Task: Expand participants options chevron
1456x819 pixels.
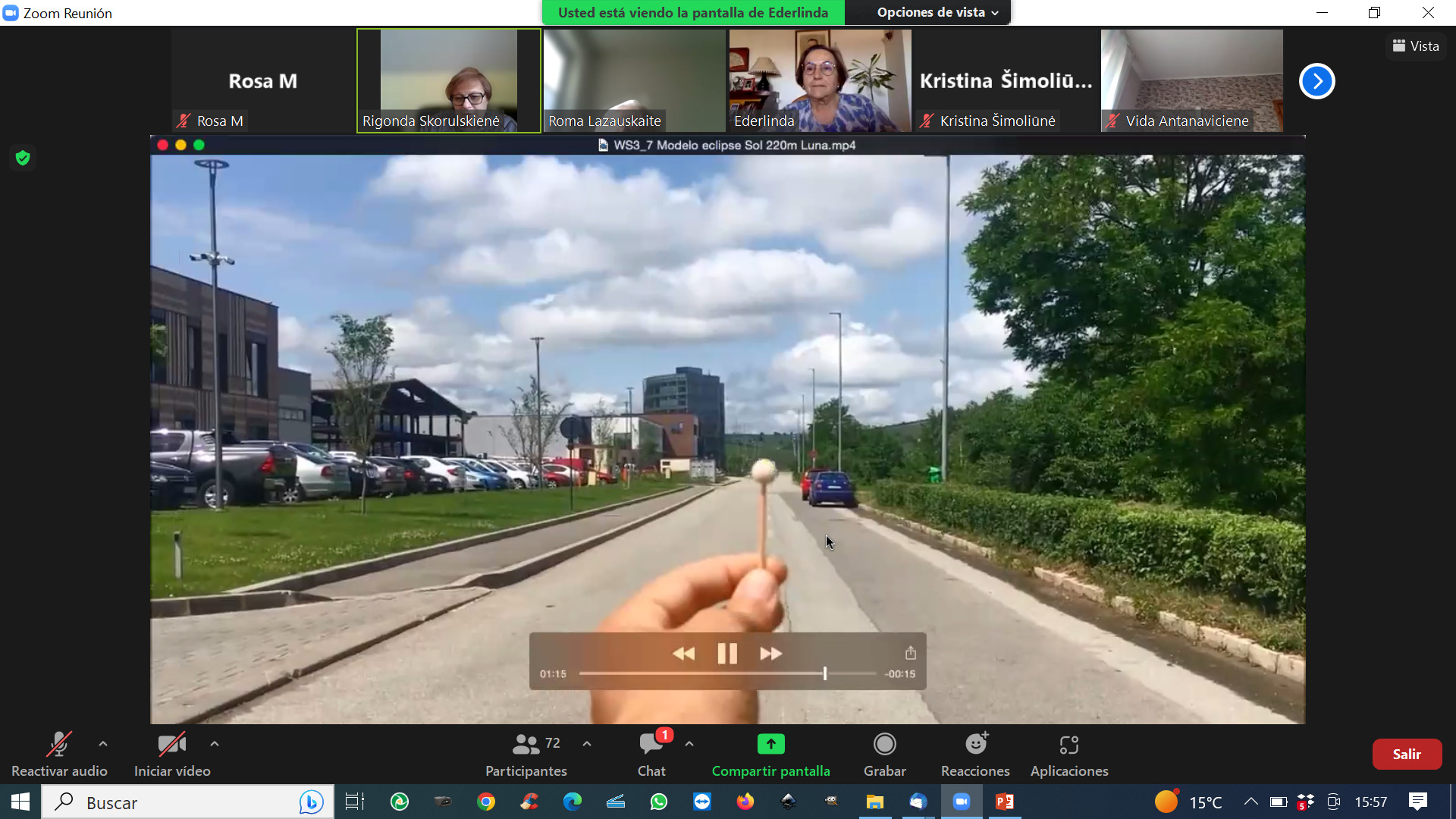Action: click(x=587, y=744)
